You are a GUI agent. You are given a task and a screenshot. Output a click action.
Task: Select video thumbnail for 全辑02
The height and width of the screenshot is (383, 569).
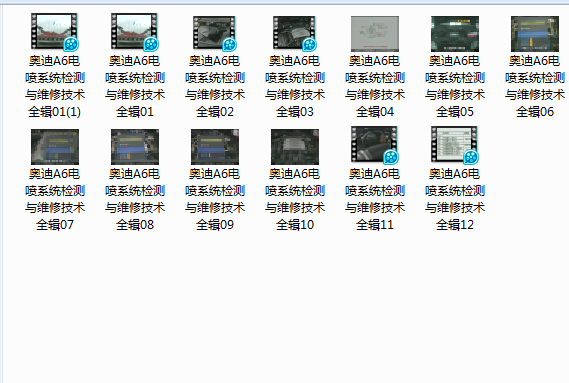[x=214, y=33]
